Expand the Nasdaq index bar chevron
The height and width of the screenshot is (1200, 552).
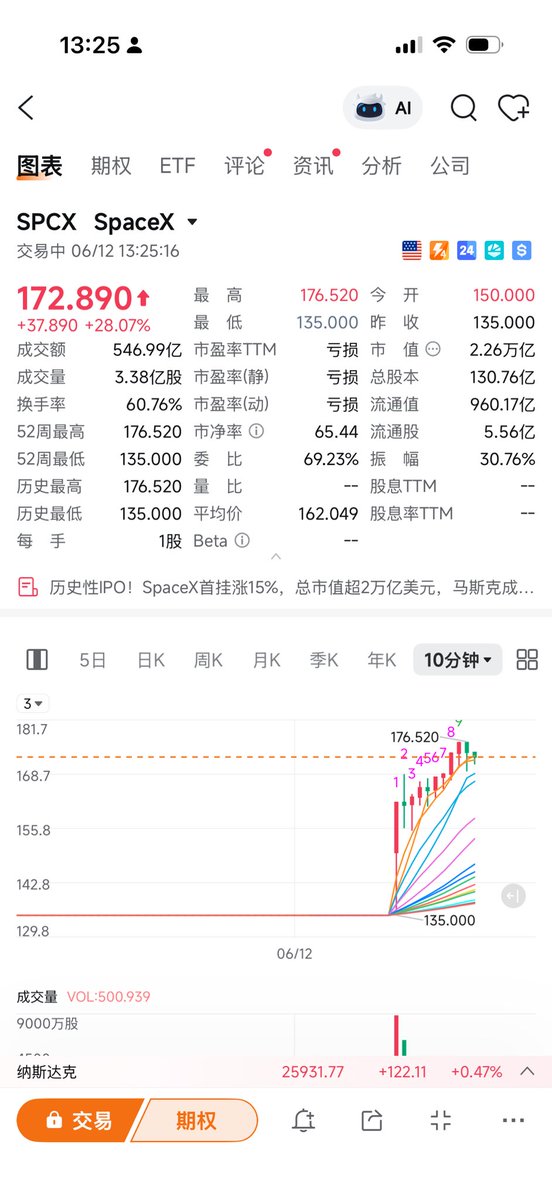pyautogui.click(x=527, y=1072)
